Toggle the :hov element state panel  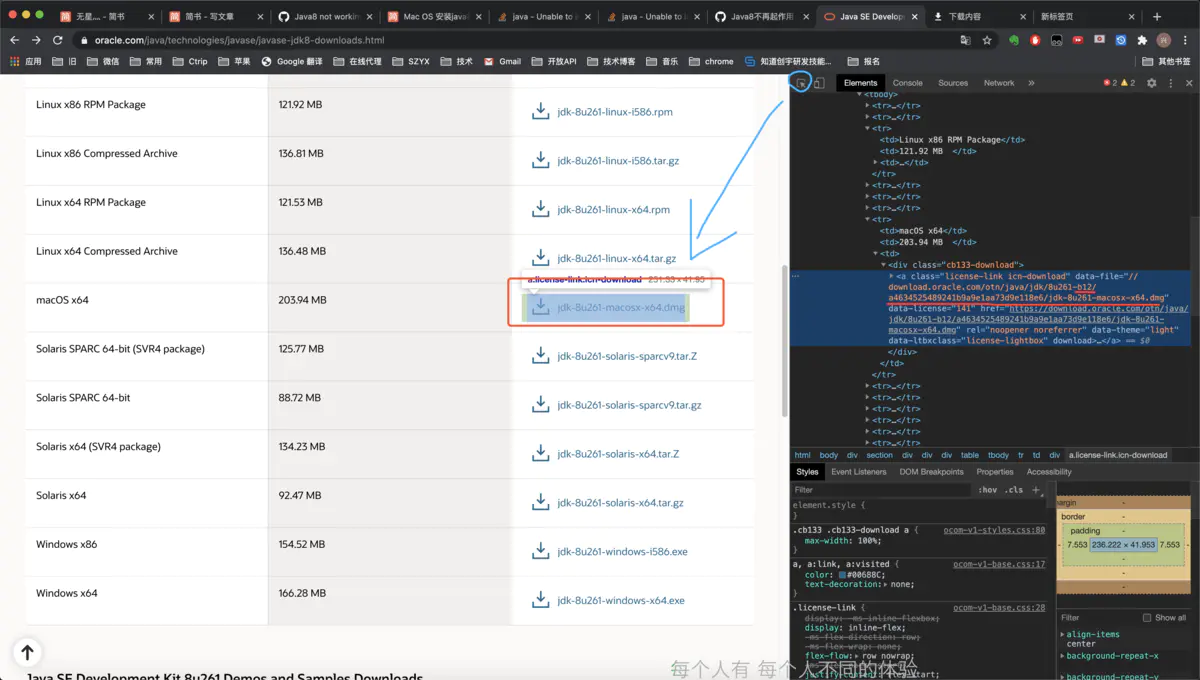[989, 490]
